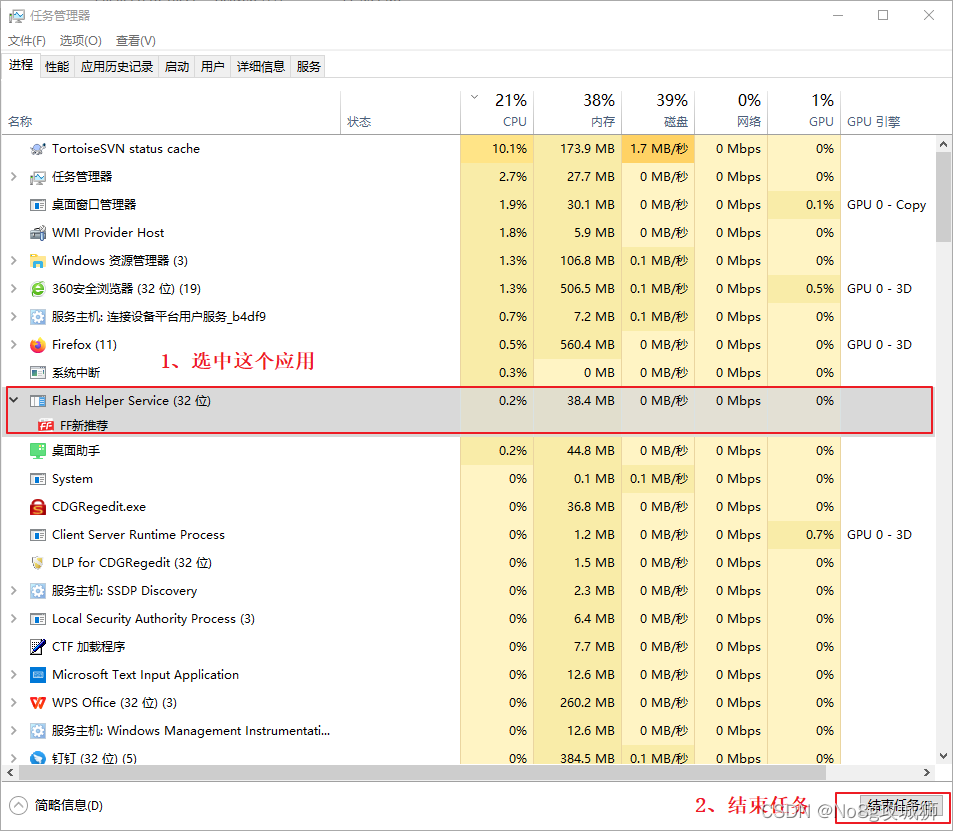Viewport: 953px width, 831px height.
Task: Expand the Windows 资源管理器 (3) group
Action: coord(13,261)
